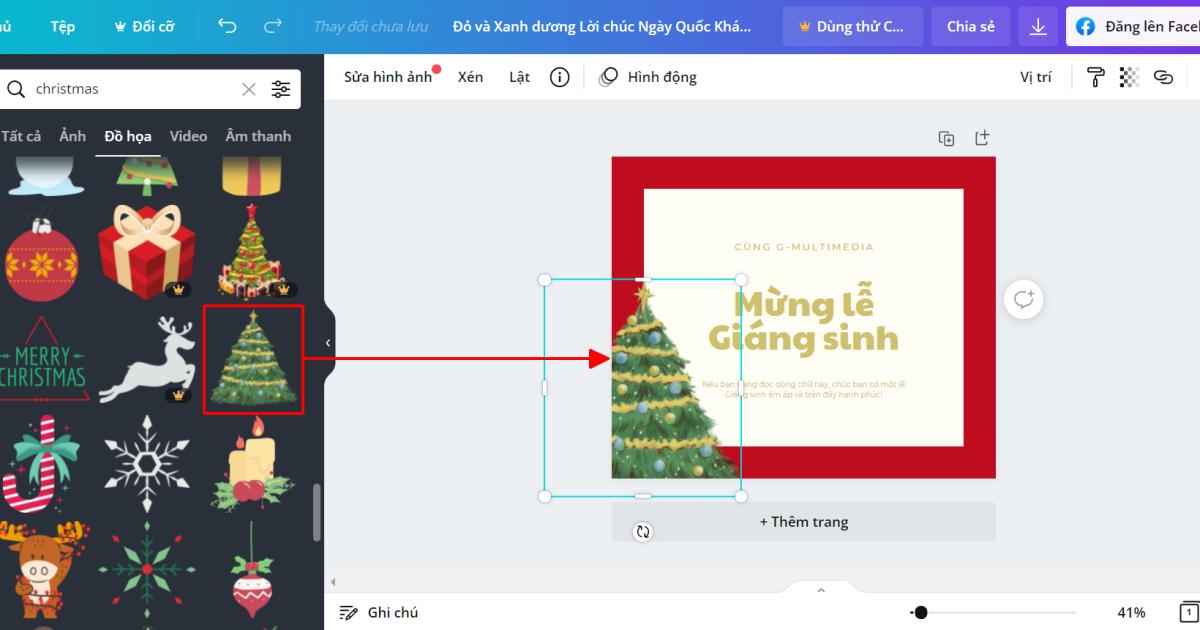Viewport: 1200px width, 630px height.
Task: Duplicate the page using the duplicate icon
Action: tap(946, 138)
